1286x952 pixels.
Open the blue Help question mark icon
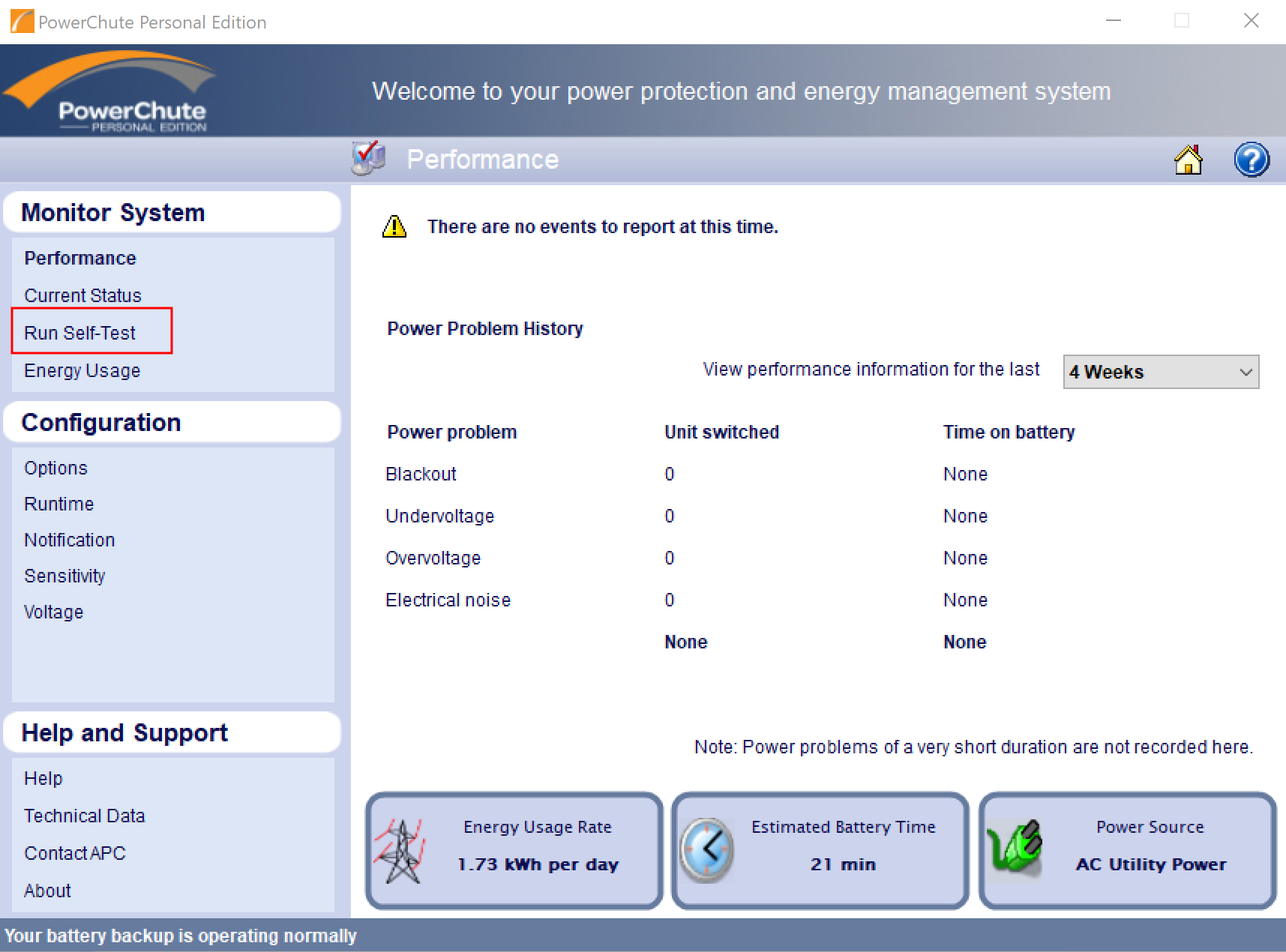(x=1252, y=160)
